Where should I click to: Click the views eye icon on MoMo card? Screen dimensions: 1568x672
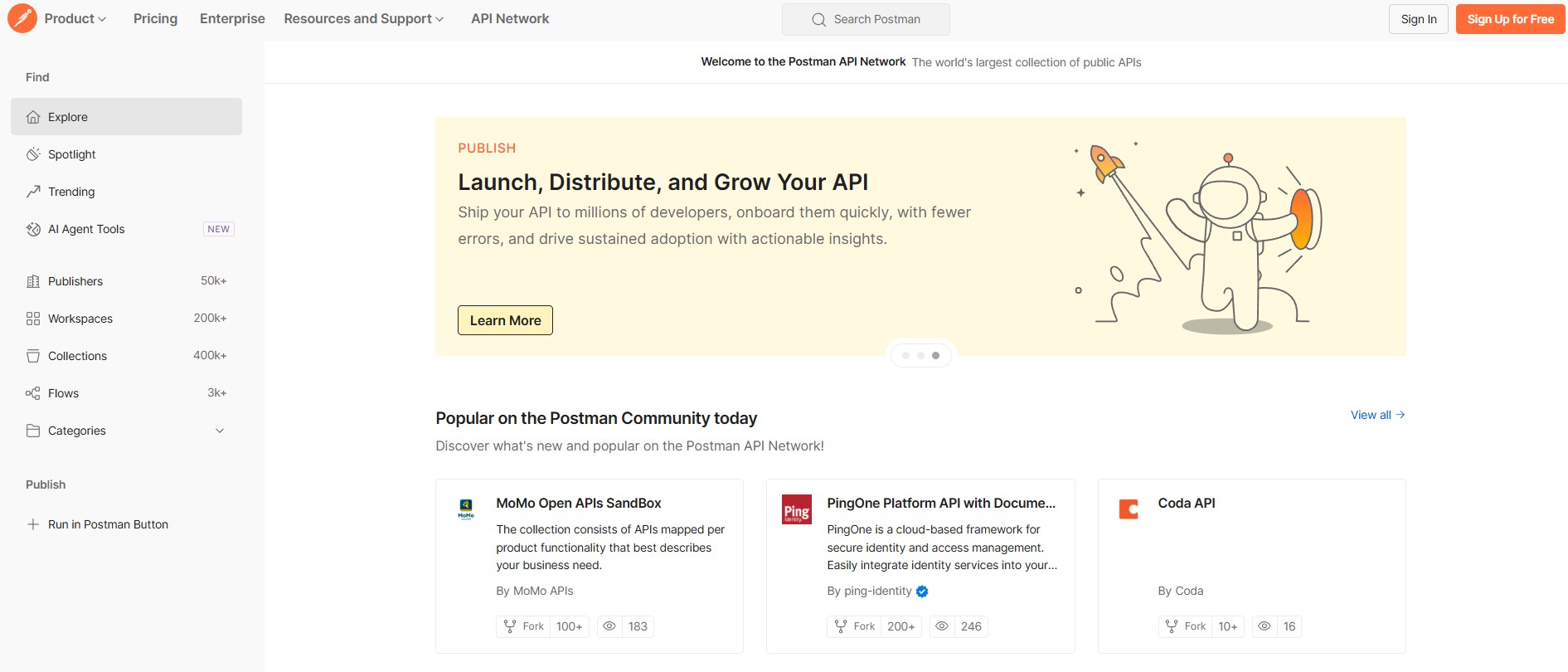coord(609,626)
